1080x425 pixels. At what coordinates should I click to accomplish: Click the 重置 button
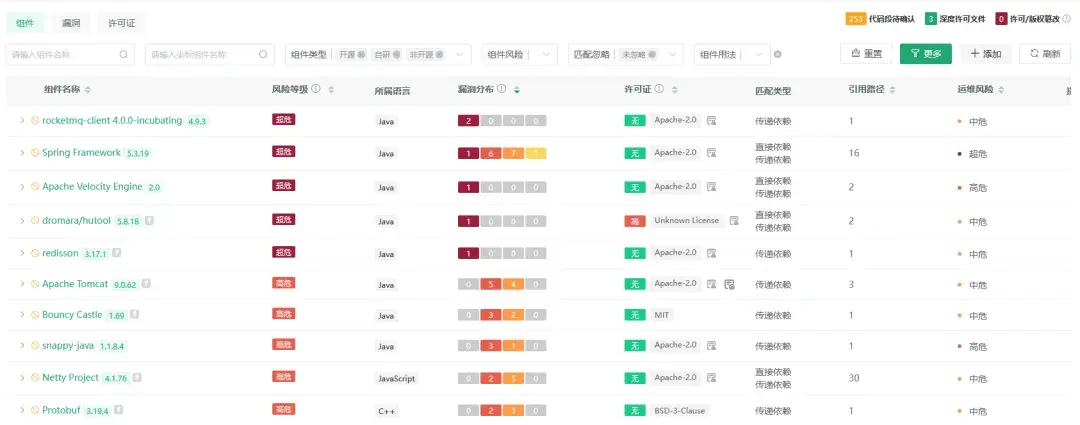coord(866,54)
